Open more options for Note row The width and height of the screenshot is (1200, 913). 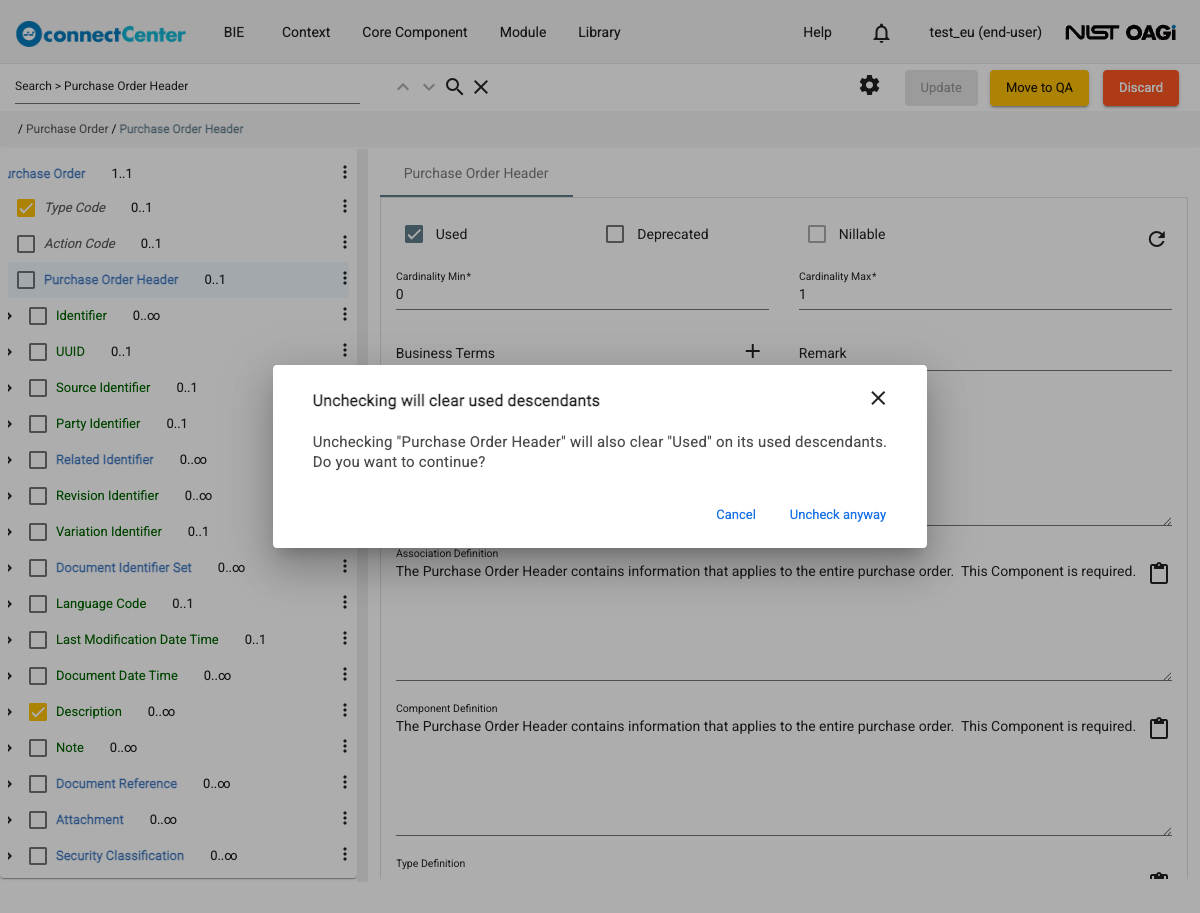[x=345, y=746]
